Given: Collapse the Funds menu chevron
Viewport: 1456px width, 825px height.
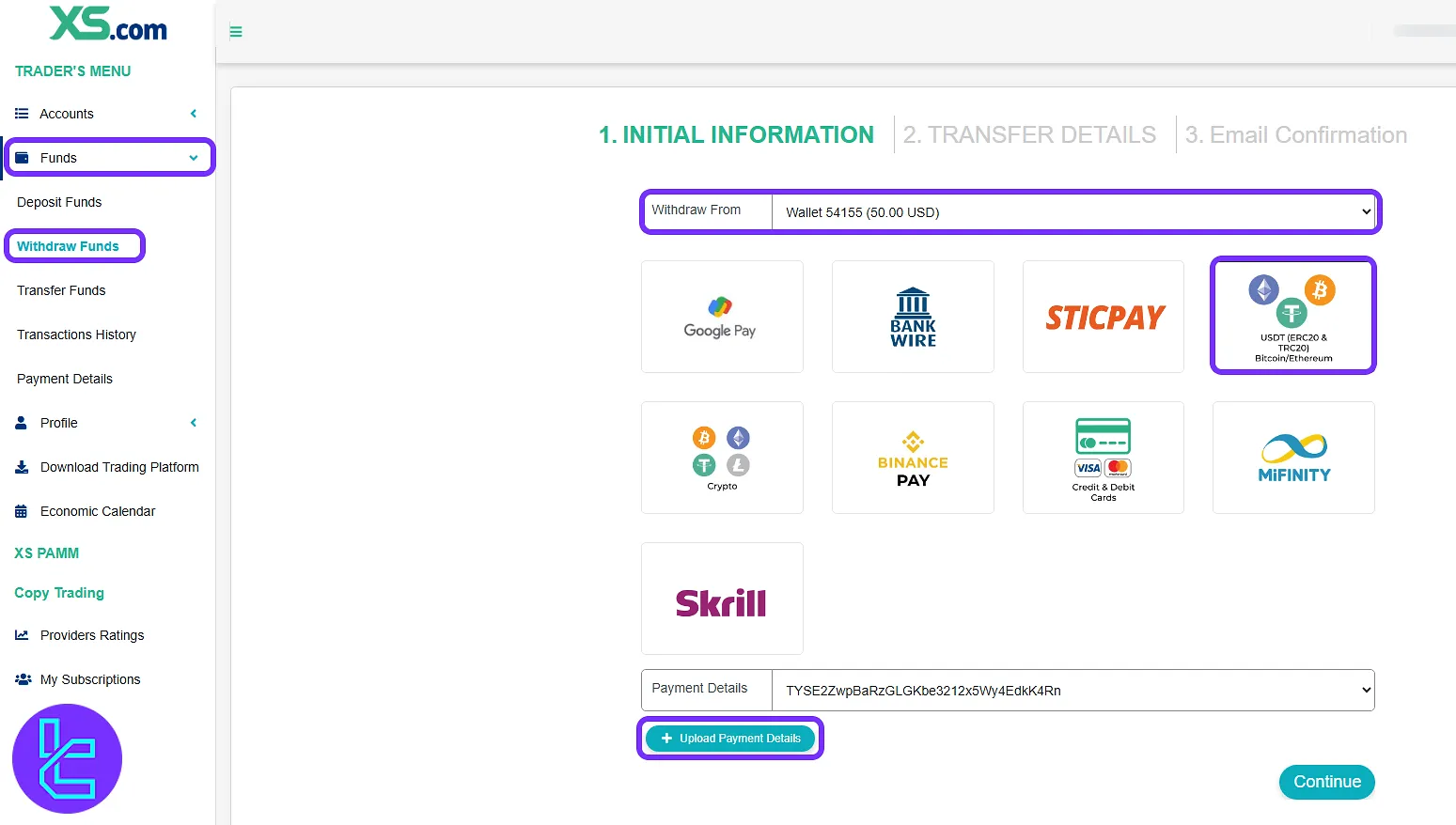Looking at the screenshot, I should click(x=194, y=158).
